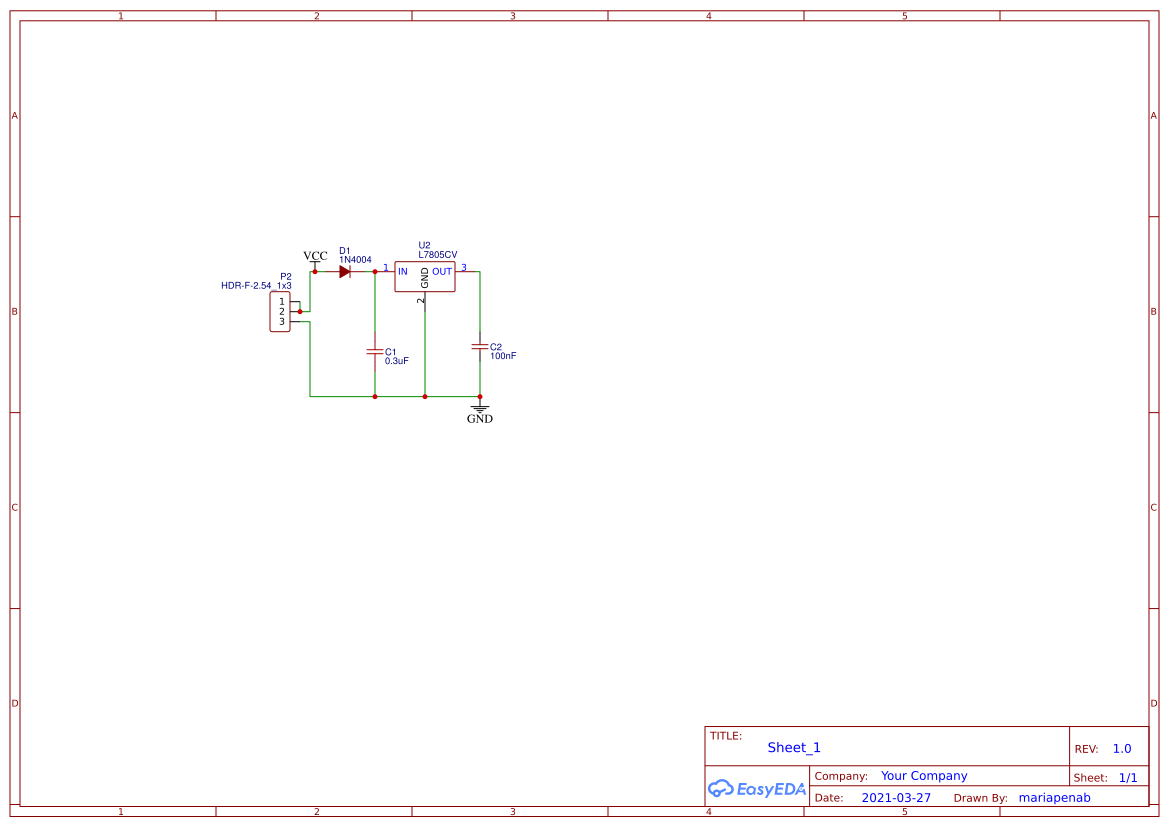Click the Your Company name text
This screenshot has height=827, width=1169.
(923, 775)
